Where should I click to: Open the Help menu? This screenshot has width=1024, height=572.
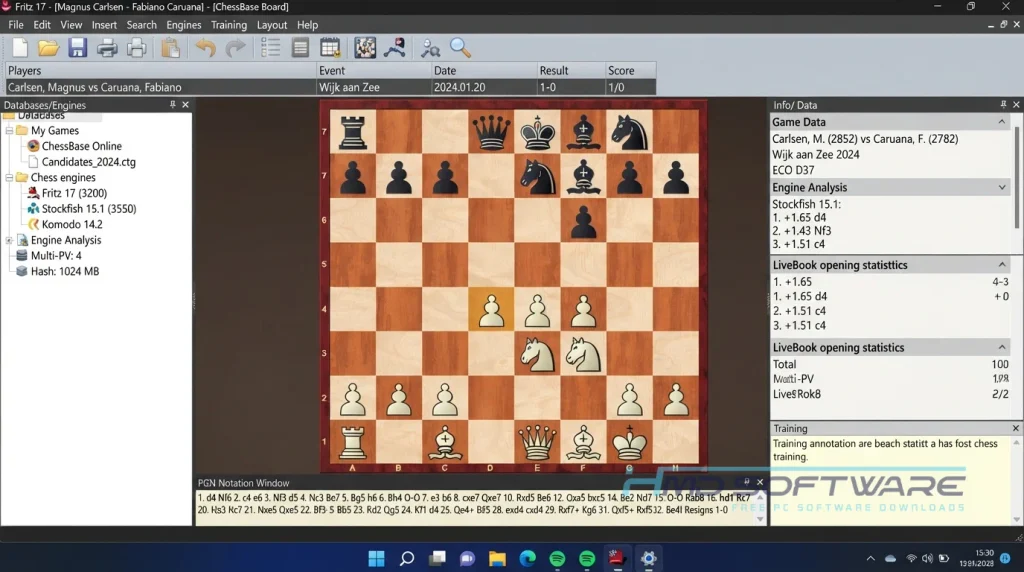click(307, 25)
